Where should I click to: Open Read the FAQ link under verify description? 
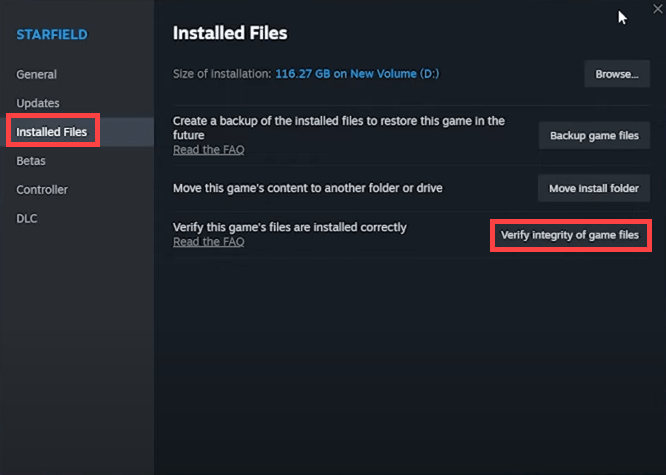[x=209, y=242]
